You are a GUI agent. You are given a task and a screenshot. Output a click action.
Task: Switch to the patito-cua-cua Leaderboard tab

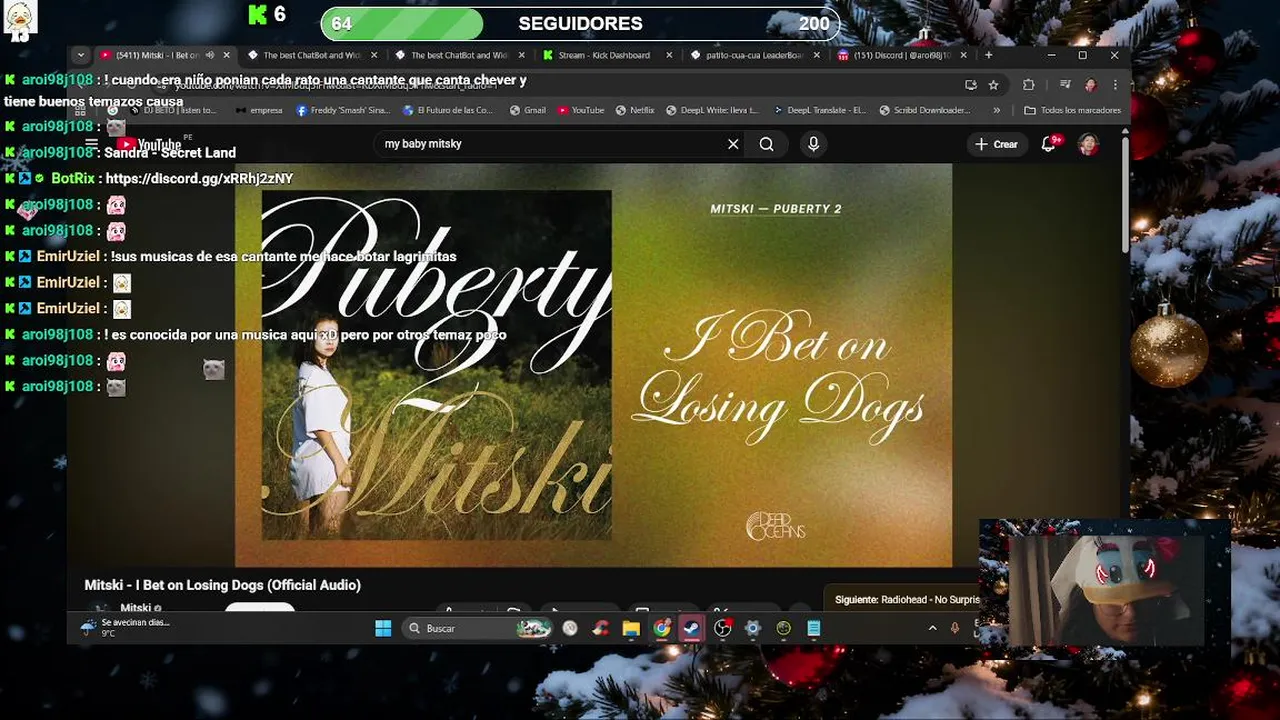click(752, 55)
